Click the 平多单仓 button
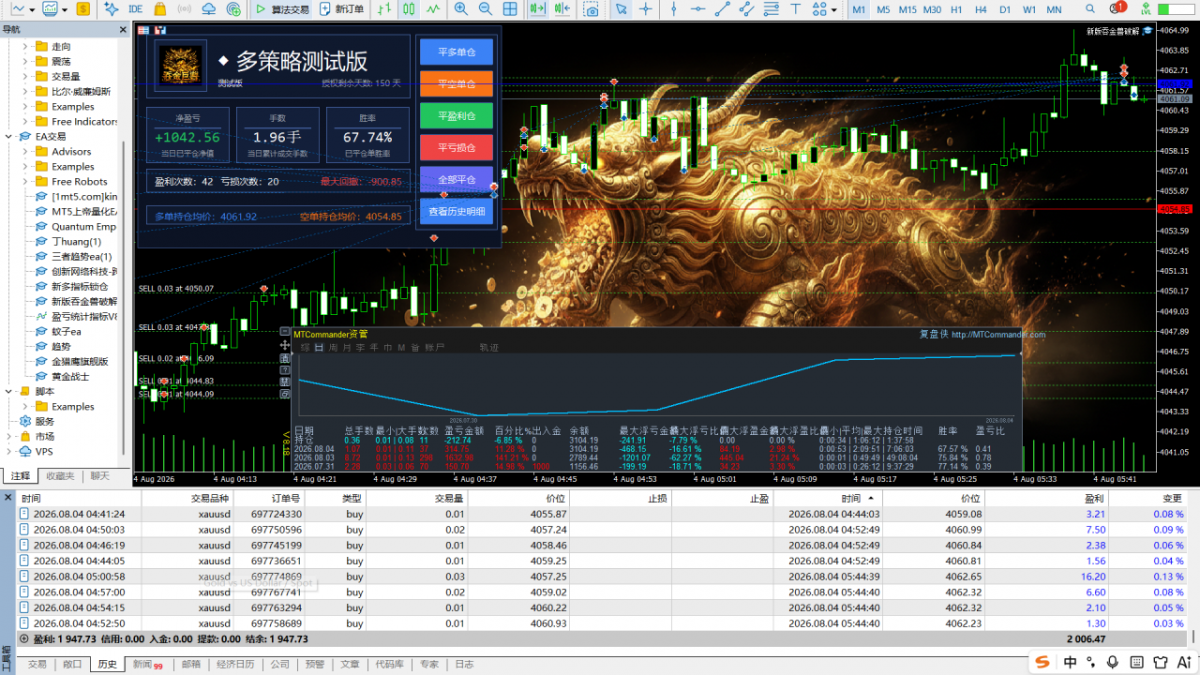This screenshot has width=1200, height=675. [x=456, y=52]
